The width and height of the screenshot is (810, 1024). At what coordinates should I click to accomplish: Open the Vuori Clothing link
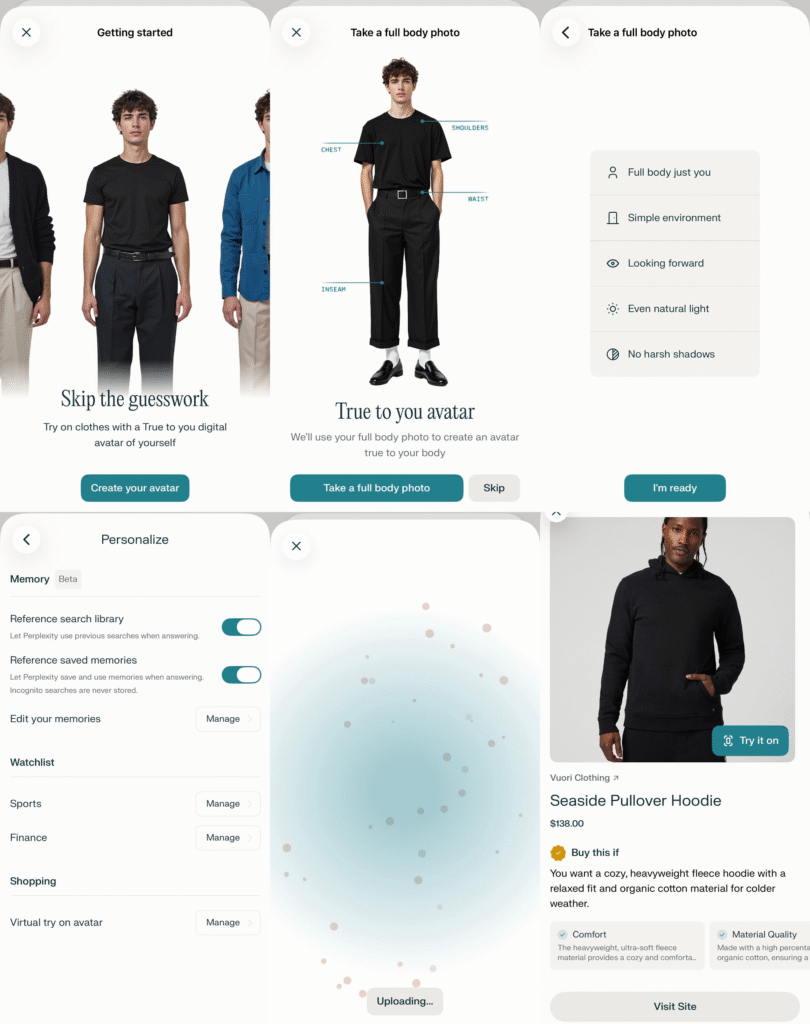[584, 778]
